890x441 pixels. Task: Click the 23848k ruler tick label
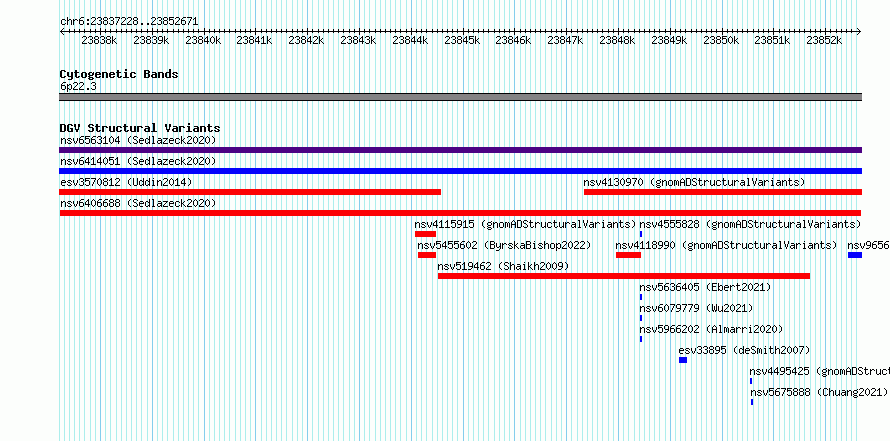[x=618, y=40]
